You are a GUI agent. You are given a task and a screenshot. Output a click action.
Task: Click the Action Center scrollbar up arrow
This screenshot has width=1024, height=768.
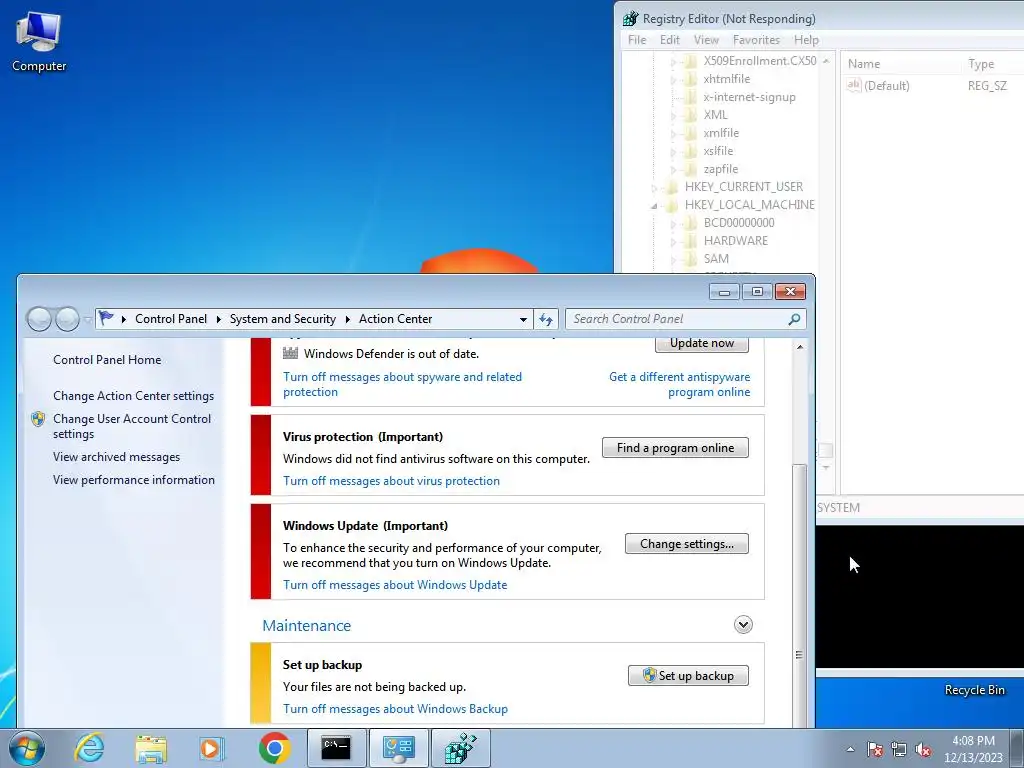point(799,347)
